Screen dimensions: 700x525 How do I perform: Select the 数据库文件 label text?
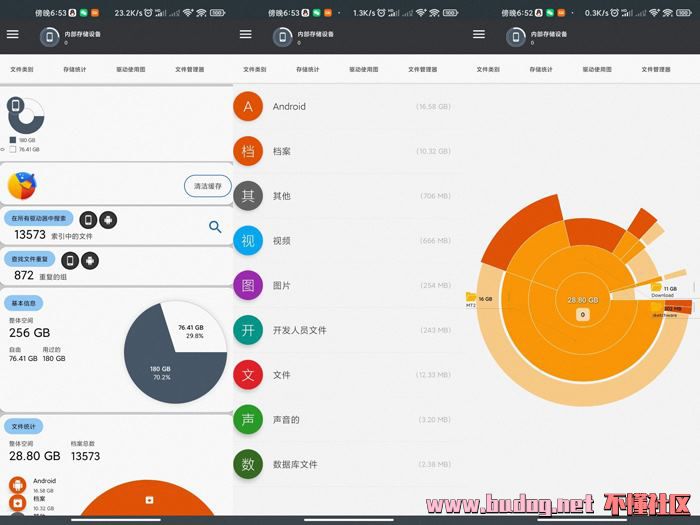click(295, 465)
